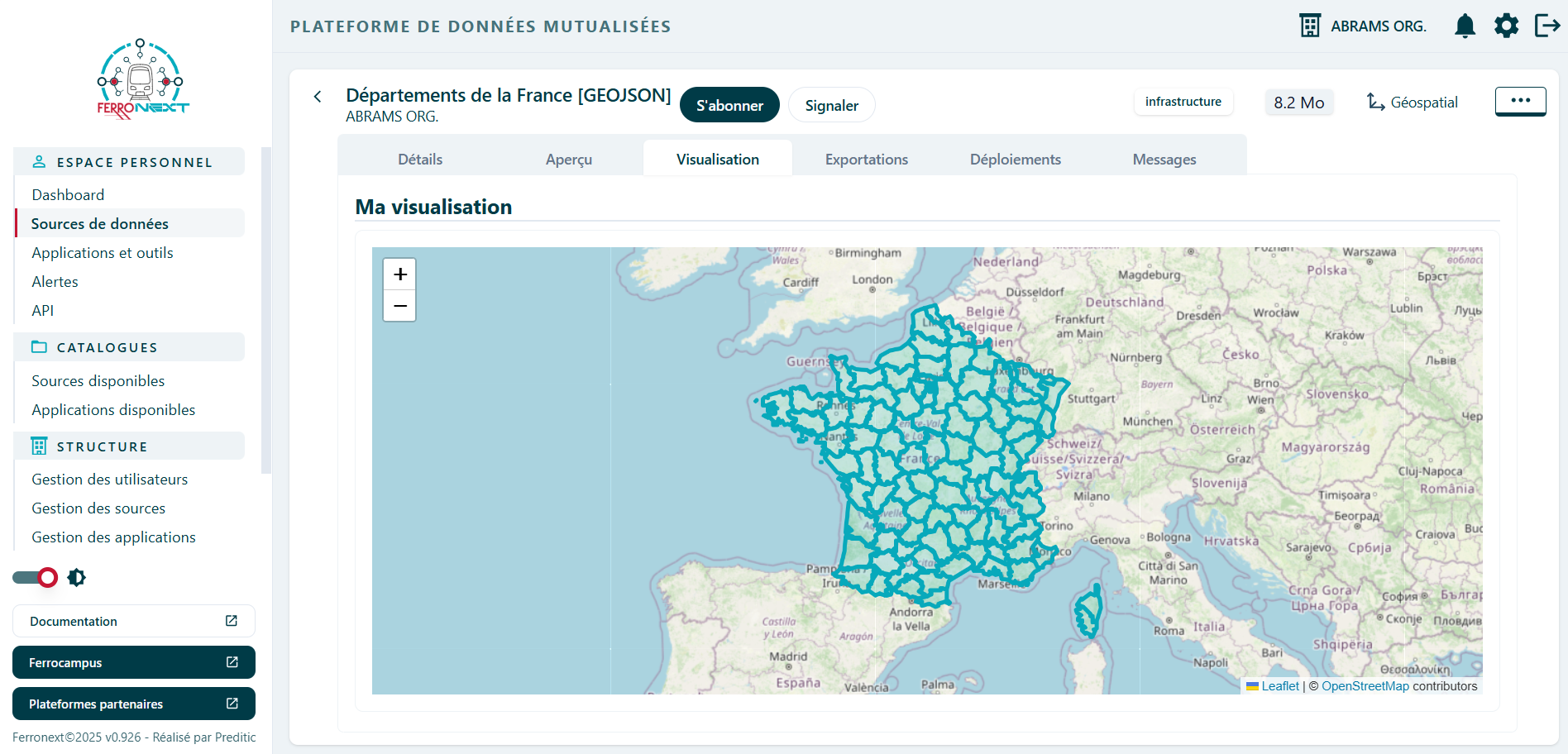Click the Plateforme de données mutualisées title
Viewport: 1568px width, 754px height.
click(x=480, y=26)
